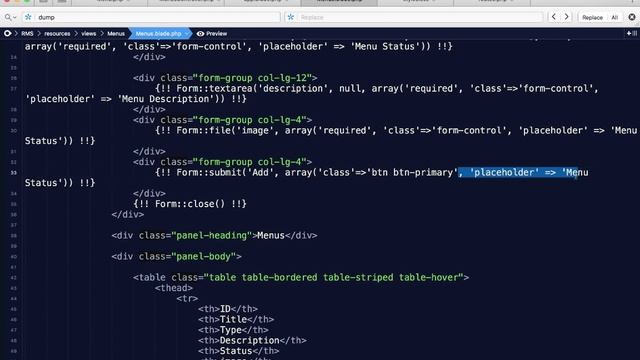Toggle the replace field's asterisk icon
Image resolution: width=640 pixels, height=360 pixels.
(291, 17)
